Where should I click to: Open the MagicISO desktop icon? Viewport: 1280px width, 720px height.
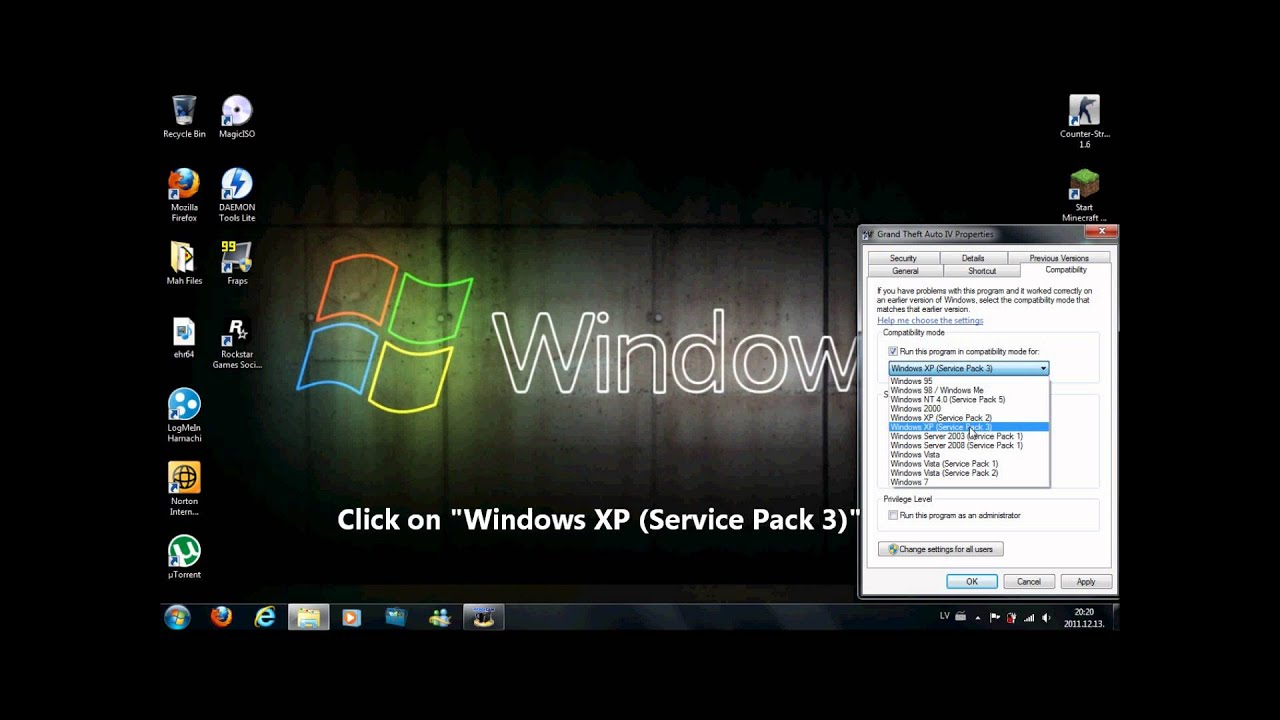[x=237, y=116]
